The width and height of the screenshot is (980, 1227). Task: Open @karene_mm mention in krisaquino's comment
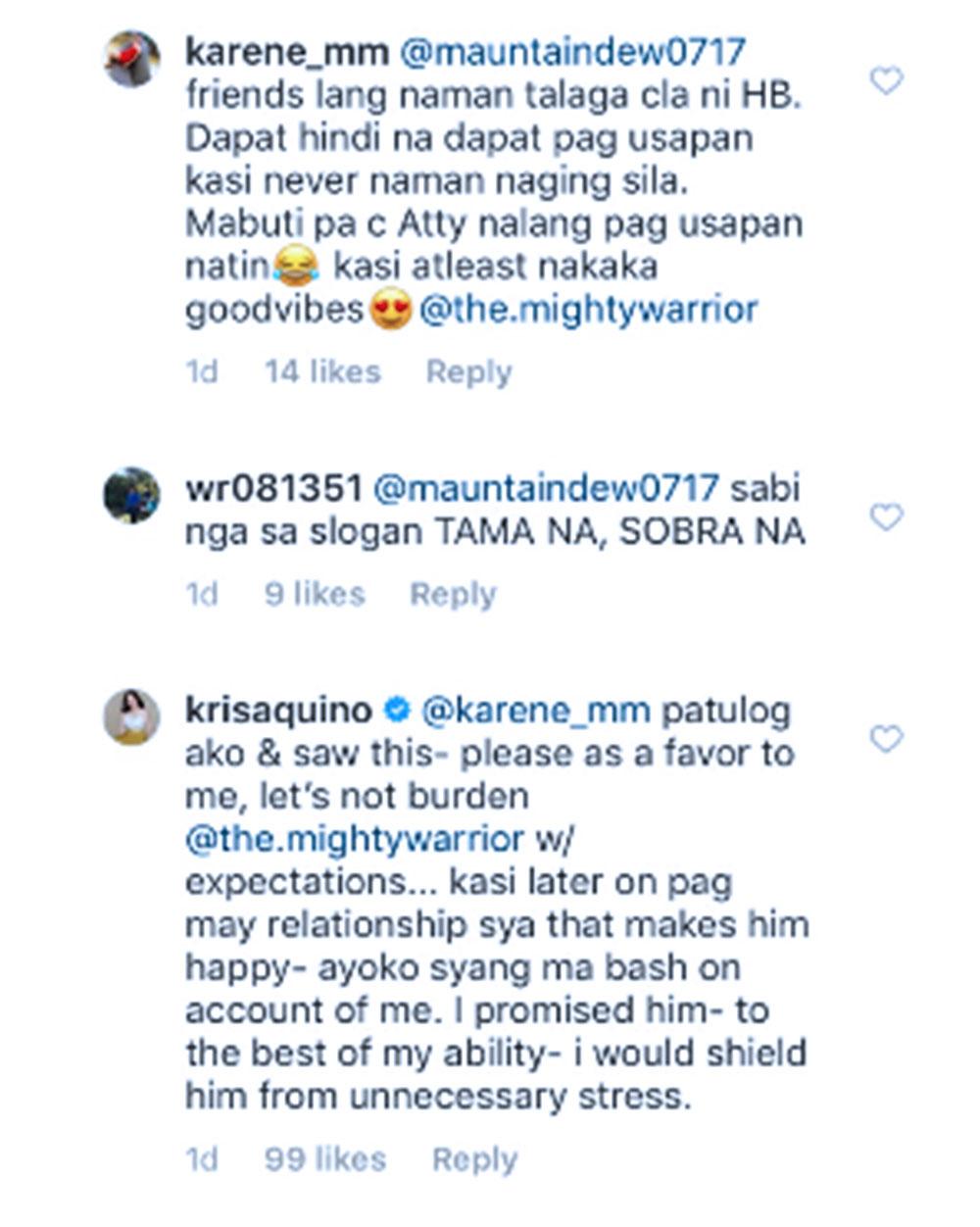tap(535, 711)
